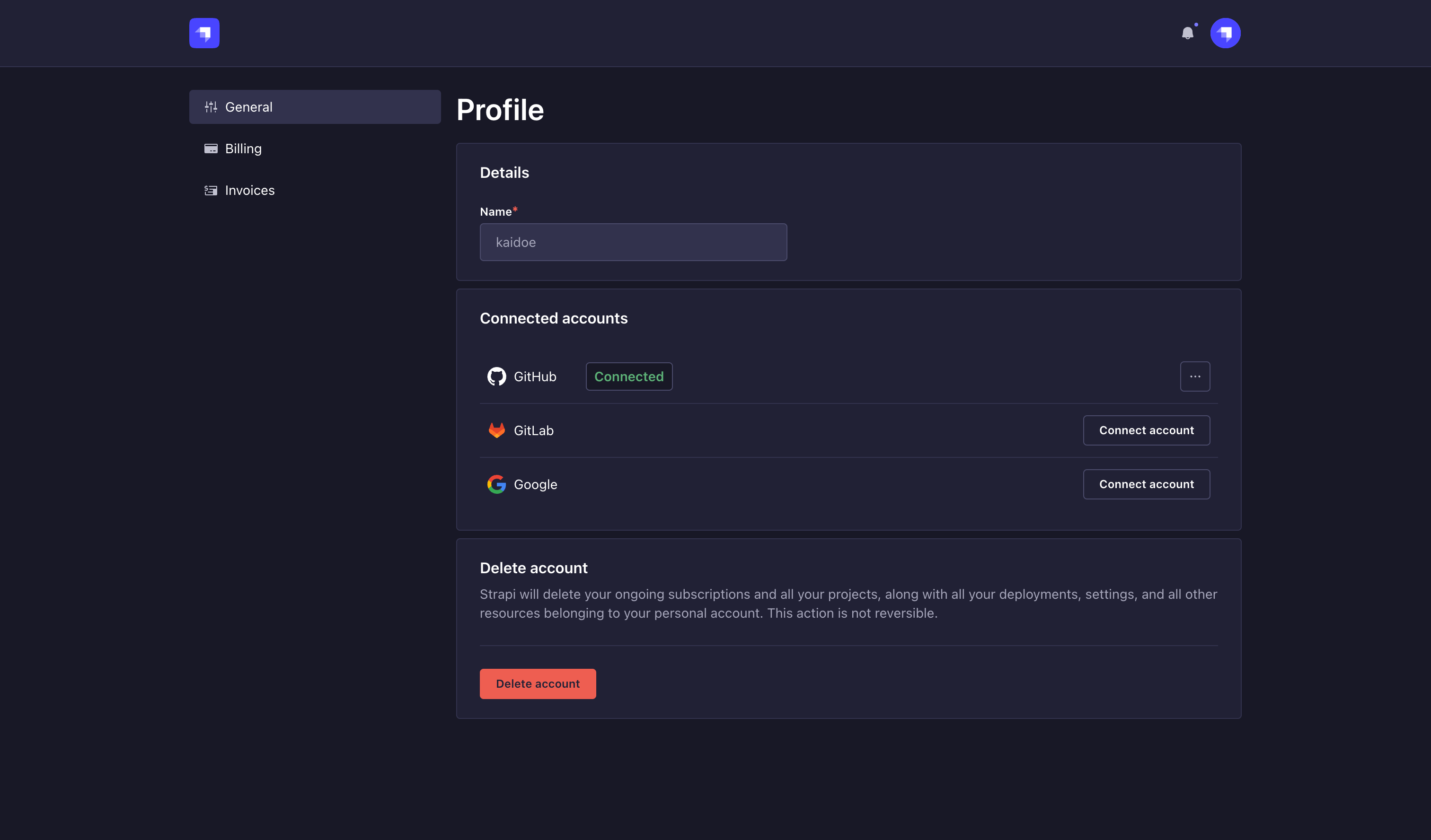Connect a GitLab account
Image resolution: width=1431 pixels, height=840 pixels.
pyautogui.click(x=1146, y=430)
